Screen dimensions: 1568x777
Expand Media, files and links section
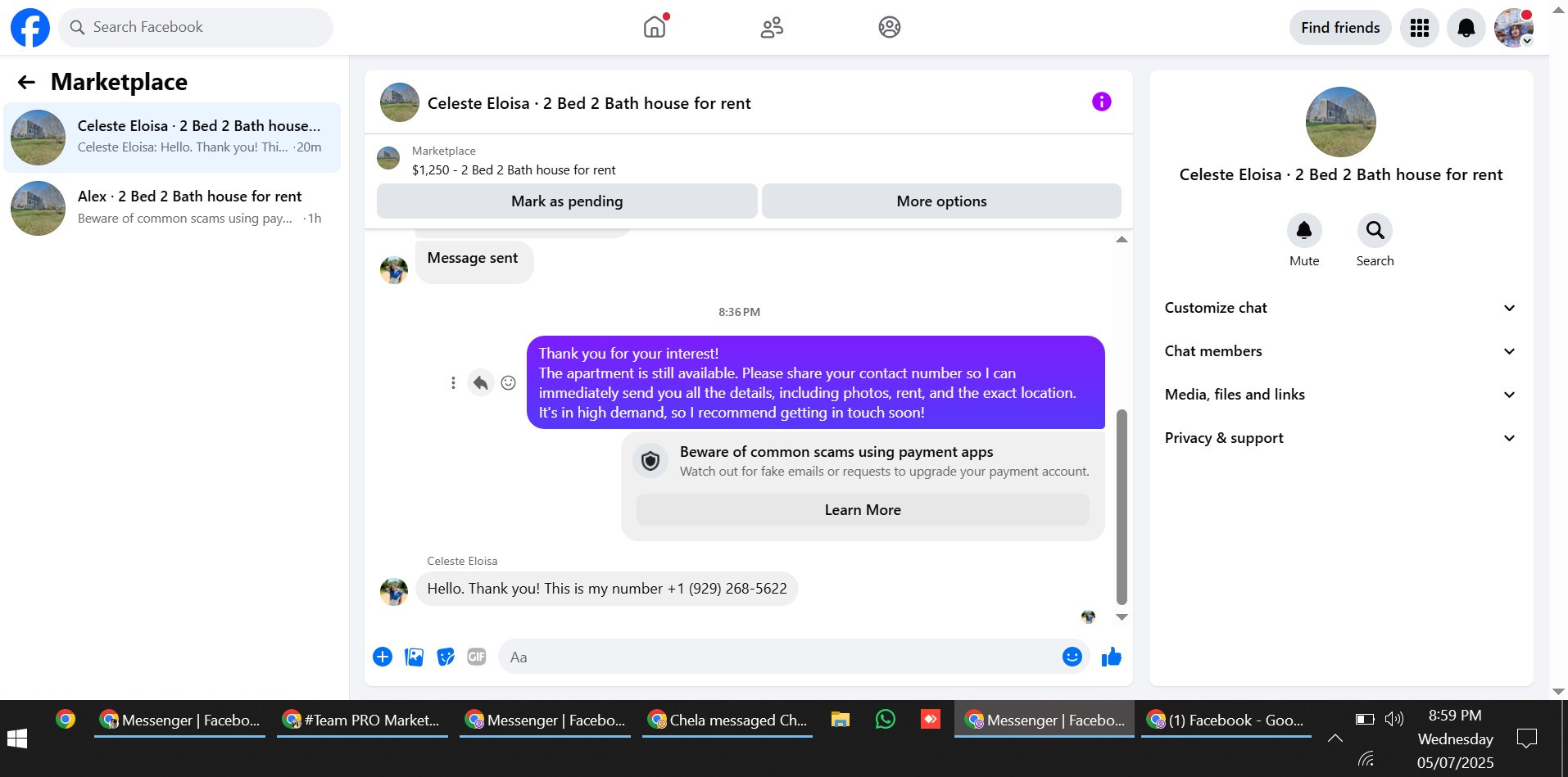tap(1340, 395)
